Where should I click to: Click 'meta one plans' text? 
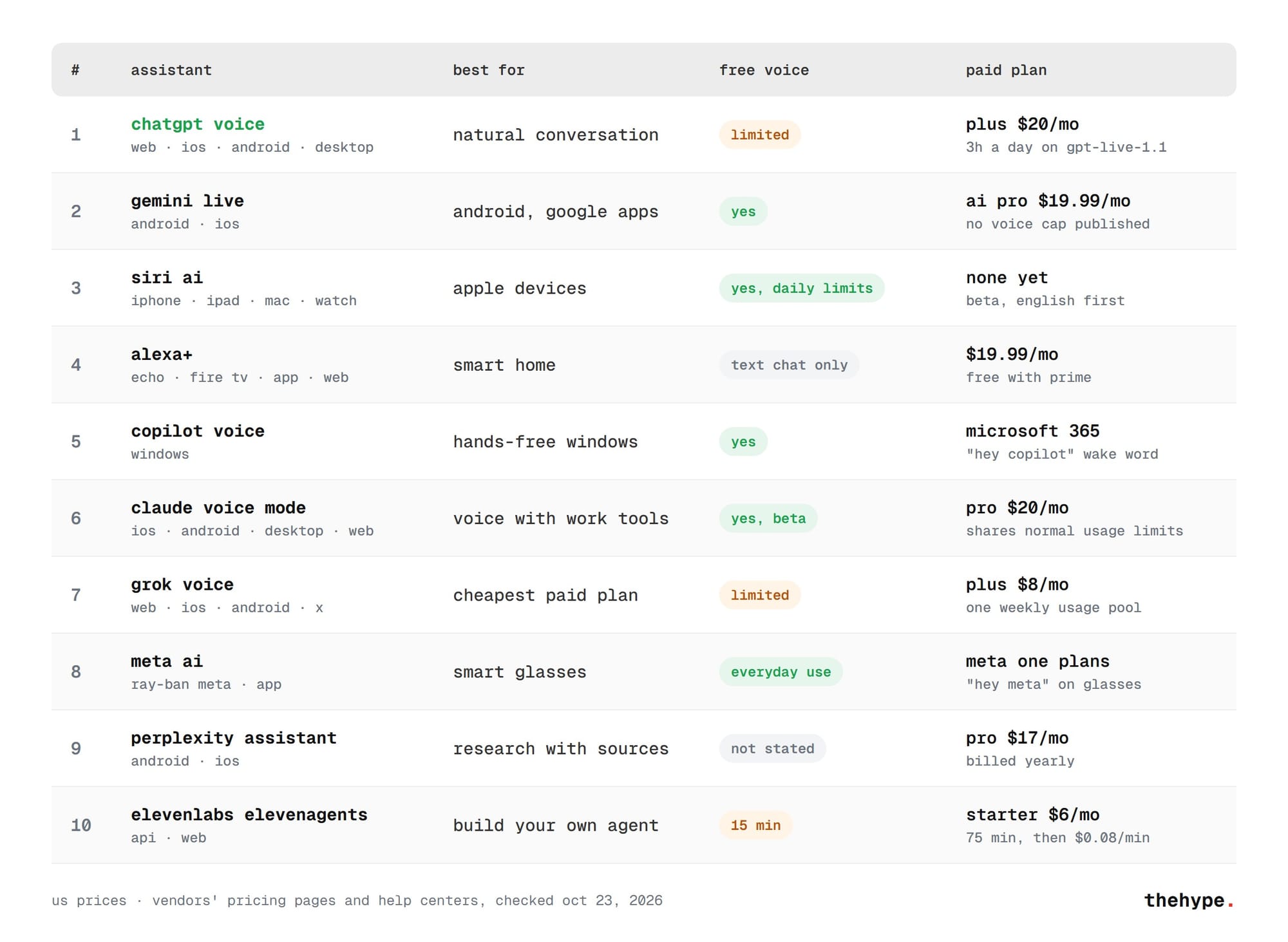[x=1037, y=661]
